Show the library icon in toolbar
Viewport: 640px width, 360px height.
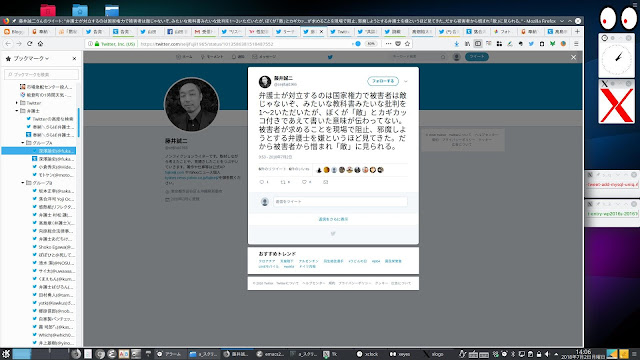point(467,44)
